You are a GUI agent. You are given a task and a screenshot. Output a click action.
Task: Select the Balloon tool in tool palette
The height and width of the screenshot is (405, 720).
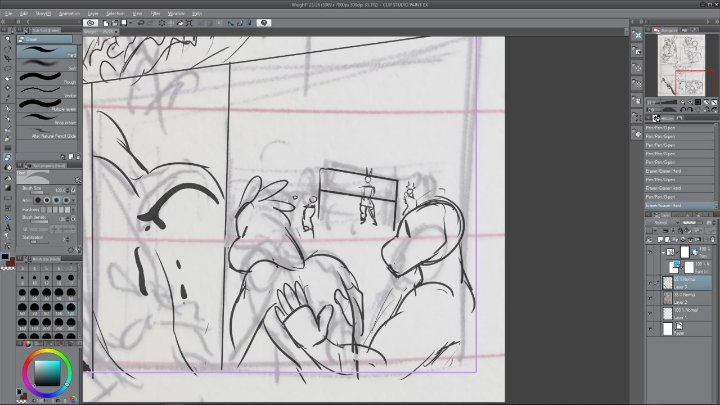8,236
